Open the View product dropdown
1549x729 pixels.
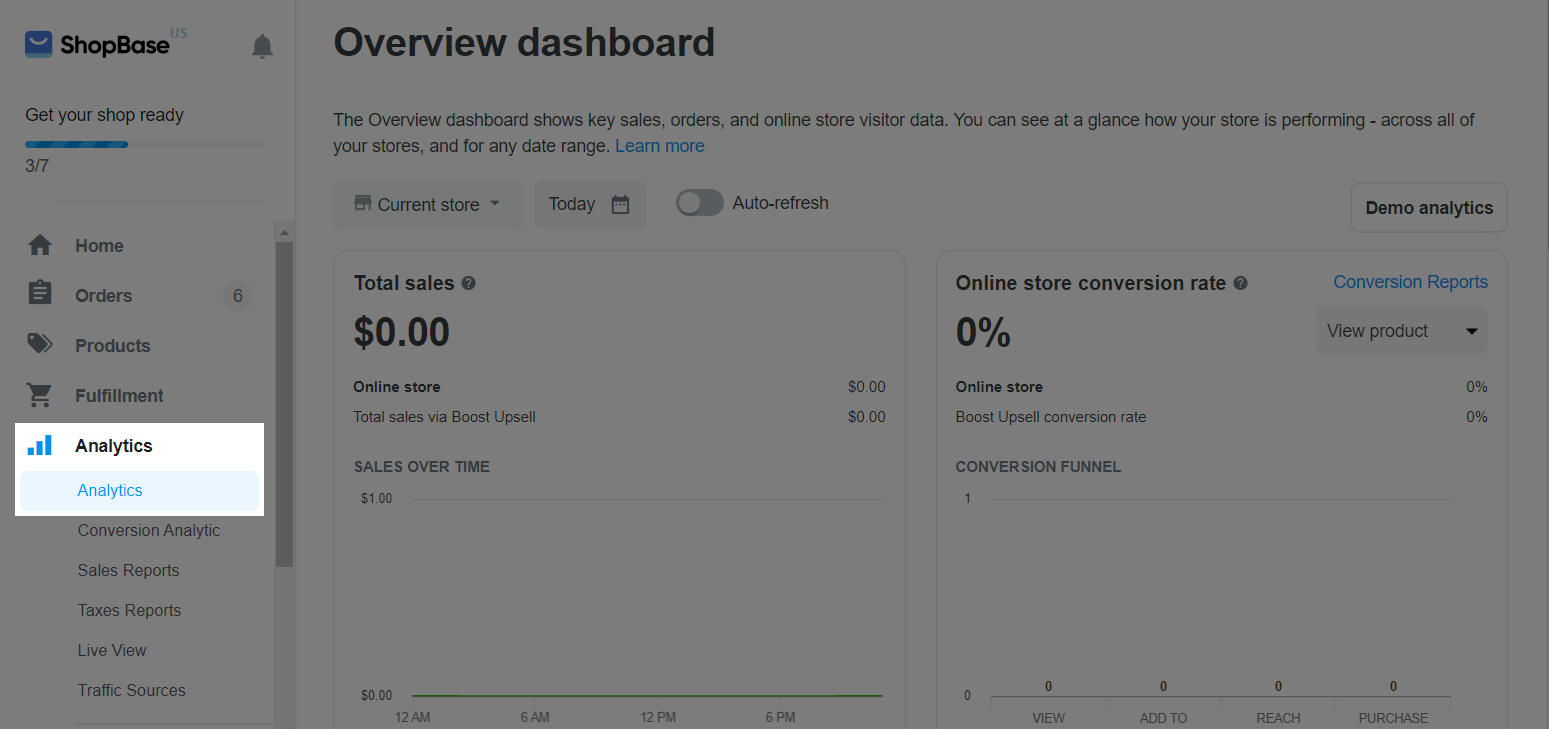(1401, 331)
